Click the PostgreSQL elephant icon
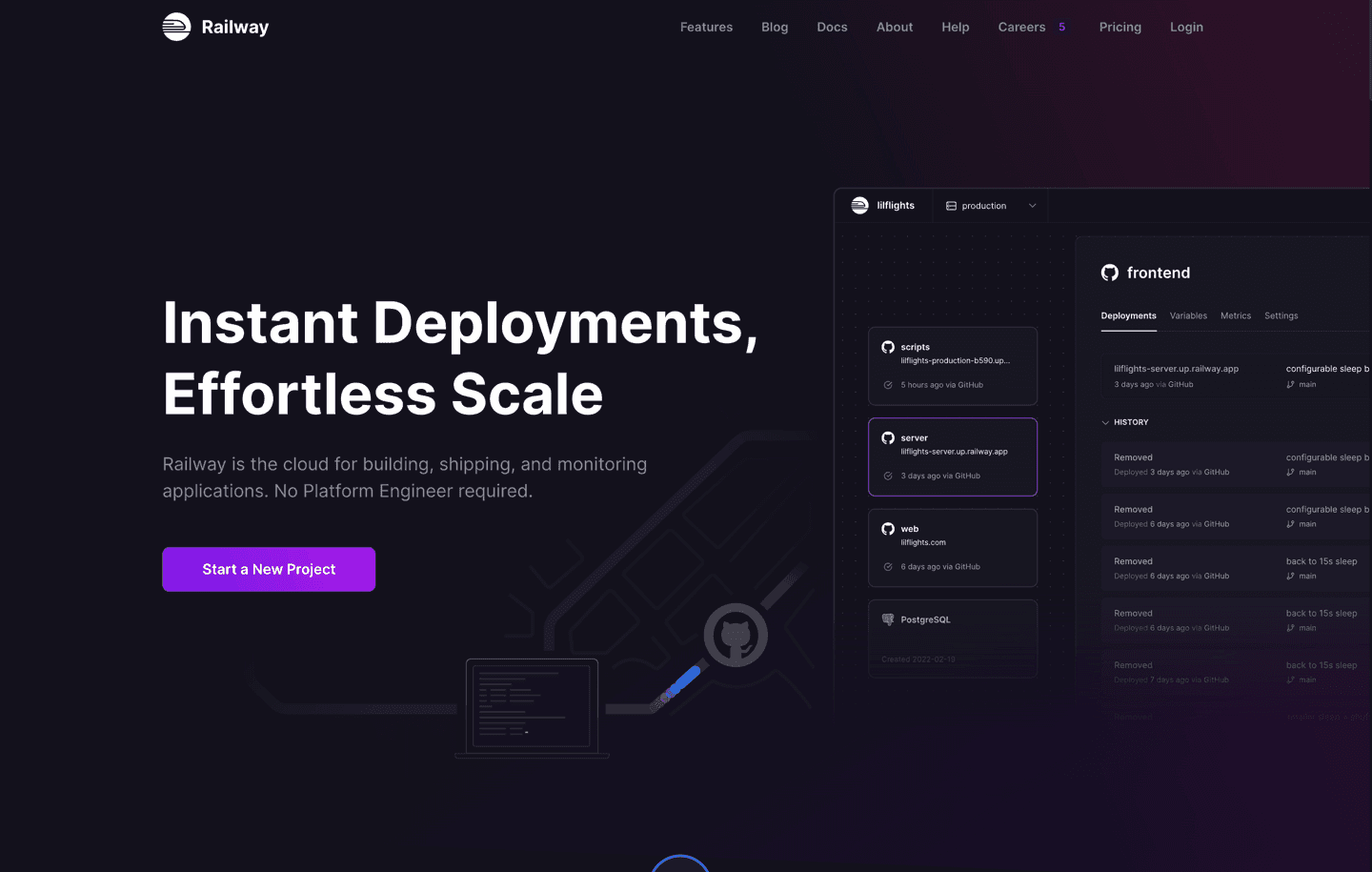This screenshot has height=872, width=1372. [x=888, y=619]
